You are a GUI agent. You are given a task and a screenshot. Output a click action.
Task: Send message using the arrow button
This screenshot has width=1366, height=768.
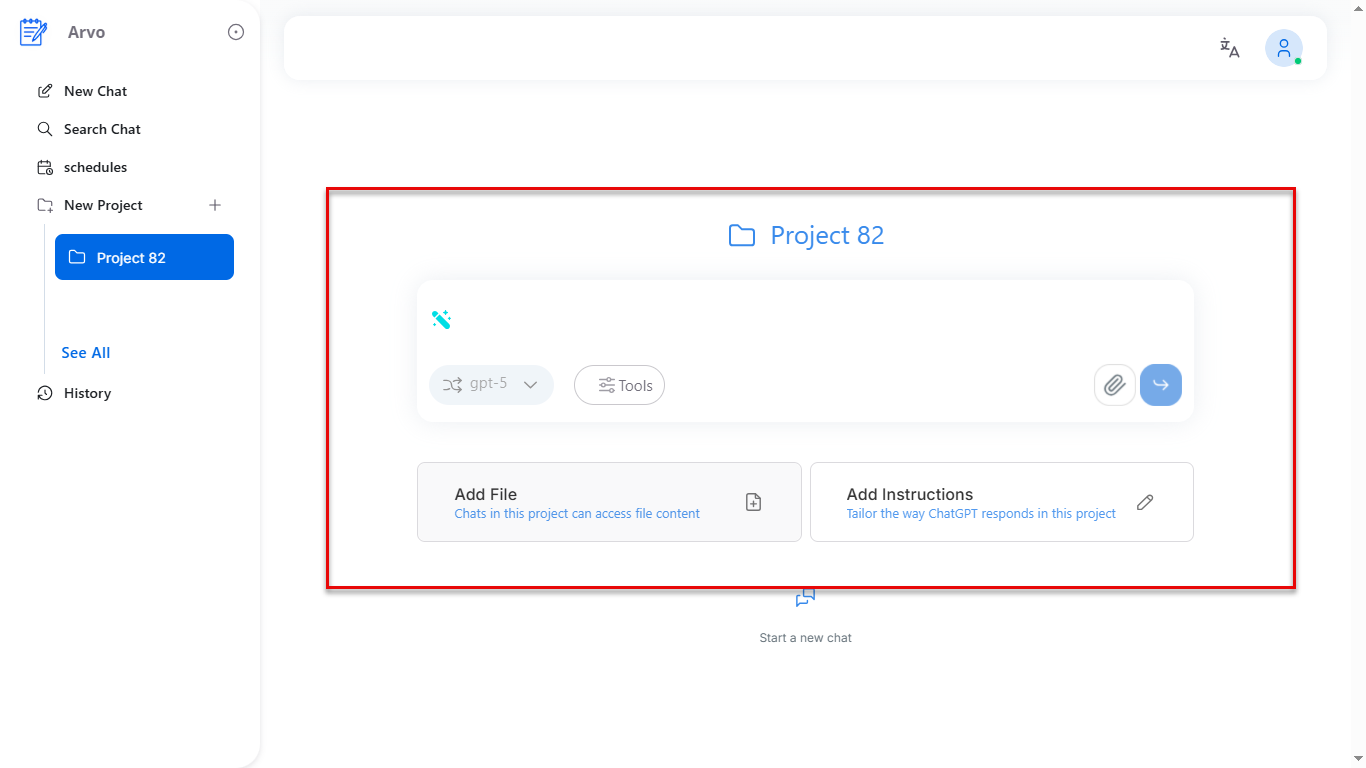click(1160, 385)
